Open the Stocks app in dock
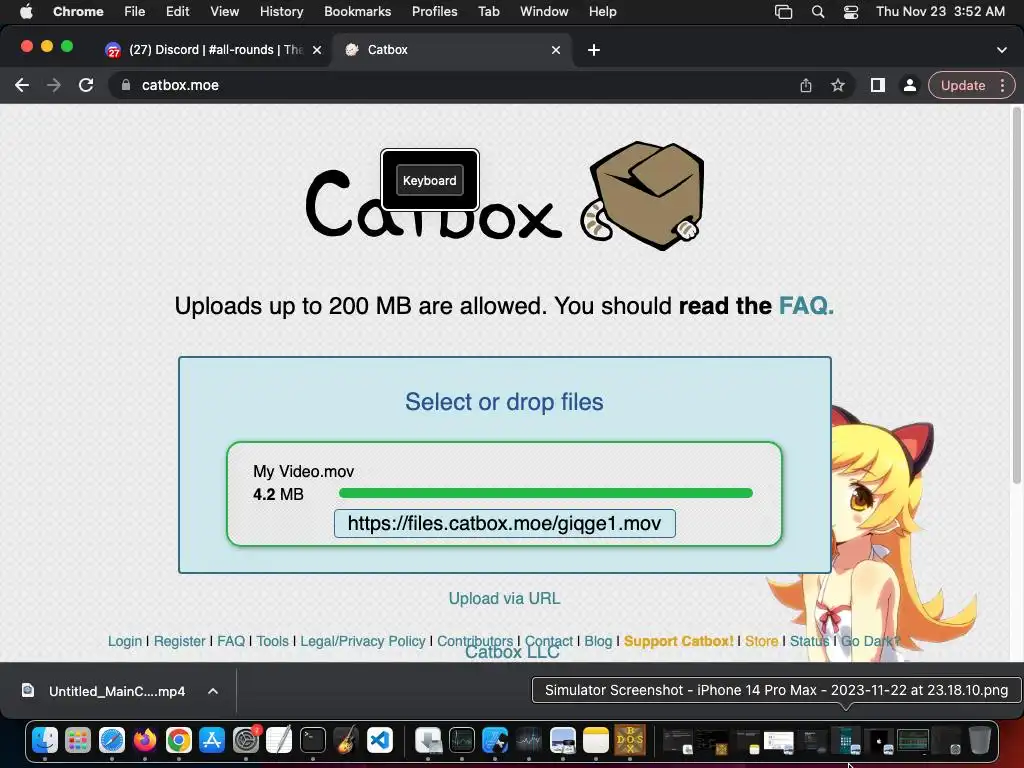 (x=529, y=741)
